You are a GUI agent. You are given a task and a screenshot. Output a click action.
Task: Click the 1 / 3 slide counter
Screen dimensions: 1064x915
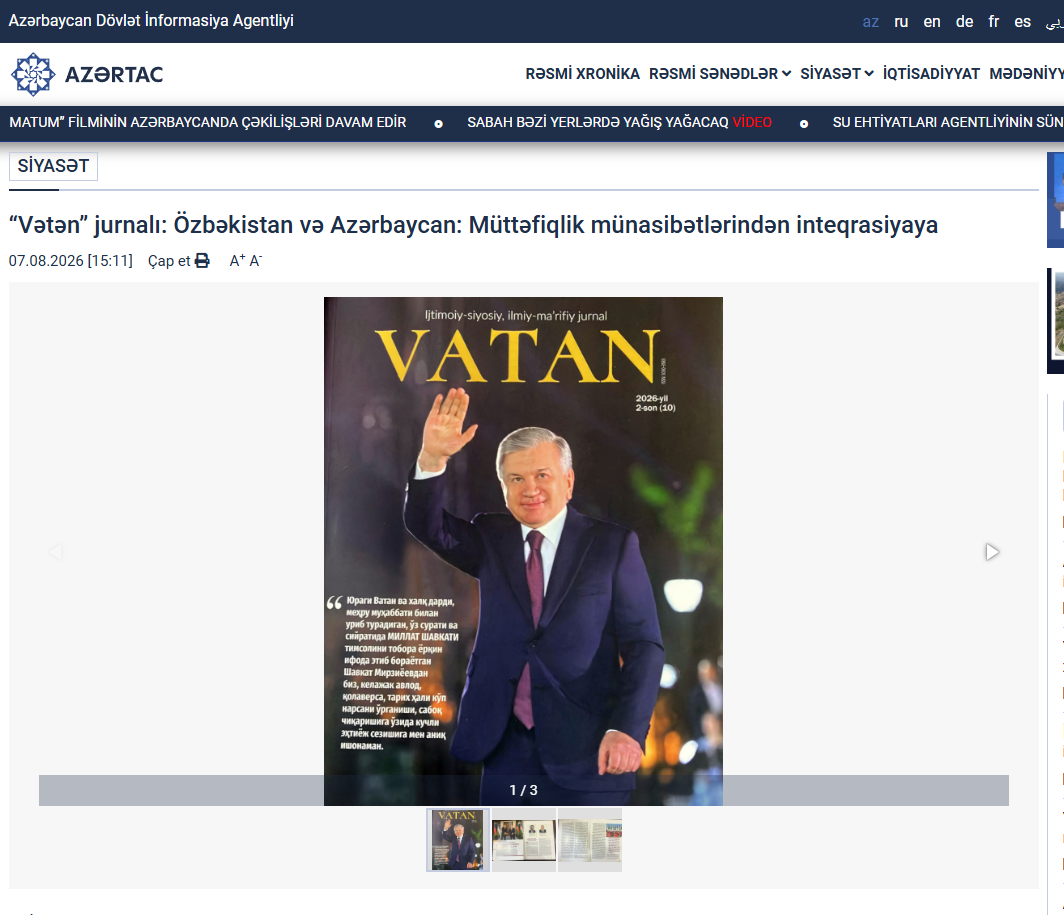(x=523, y=790)
